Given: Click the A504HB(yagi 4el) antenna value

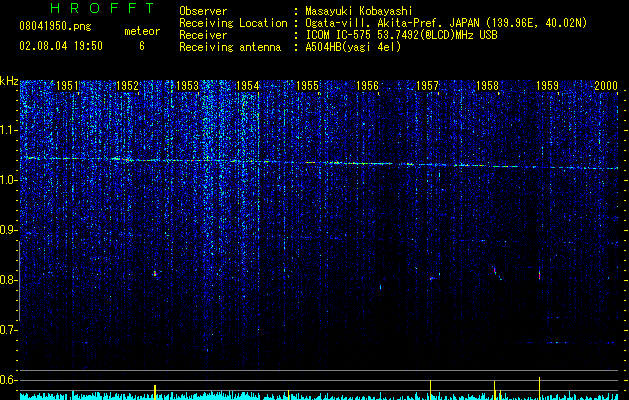Looking at the screenshot, I should tap(353, 47).
